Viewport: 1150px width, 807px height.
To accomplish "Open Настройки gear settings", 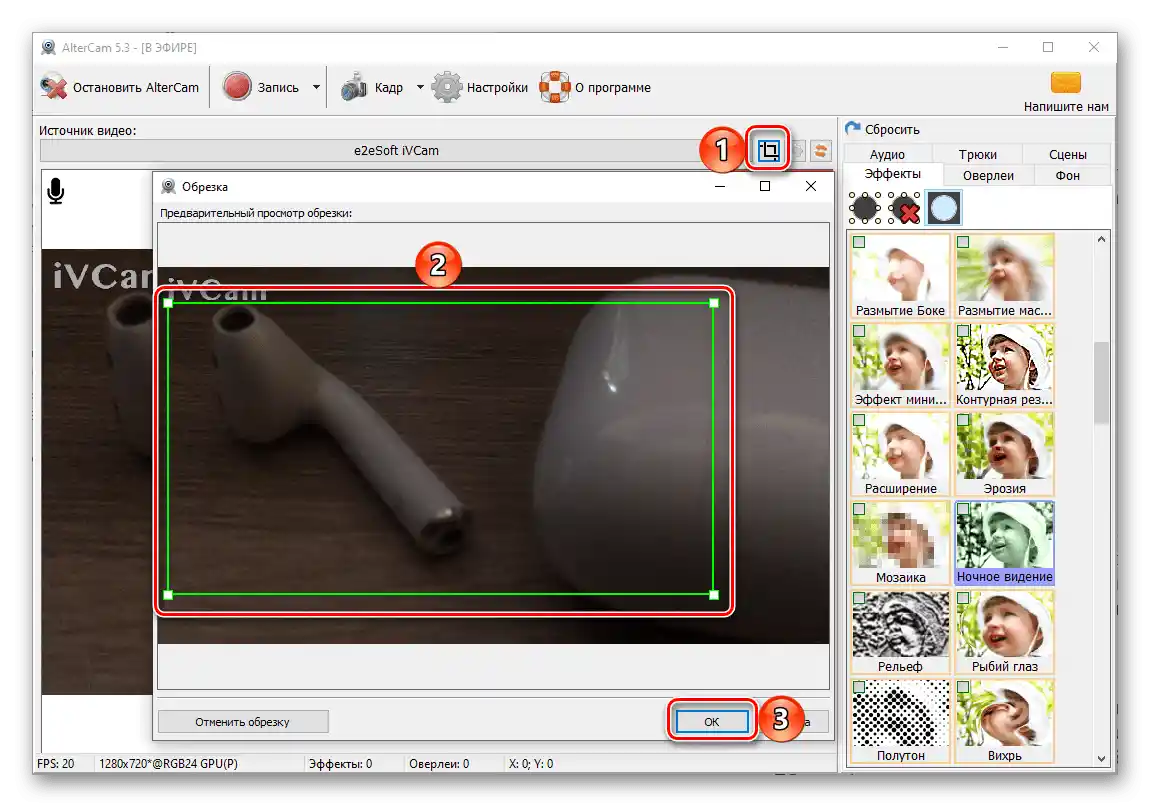I will pos(447,87).
